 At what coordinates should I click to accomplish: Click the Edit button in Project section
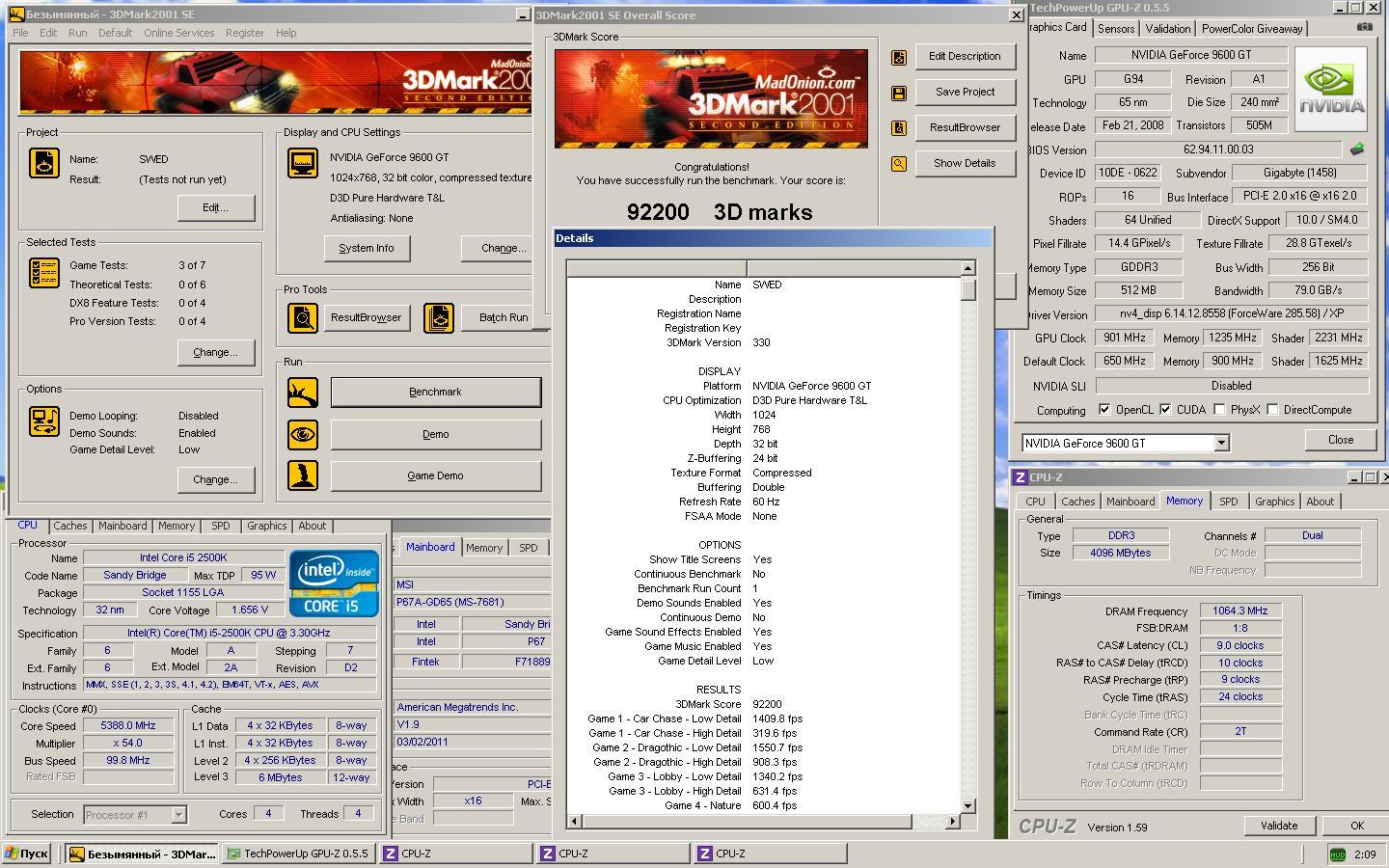click(x=215, y=207)
